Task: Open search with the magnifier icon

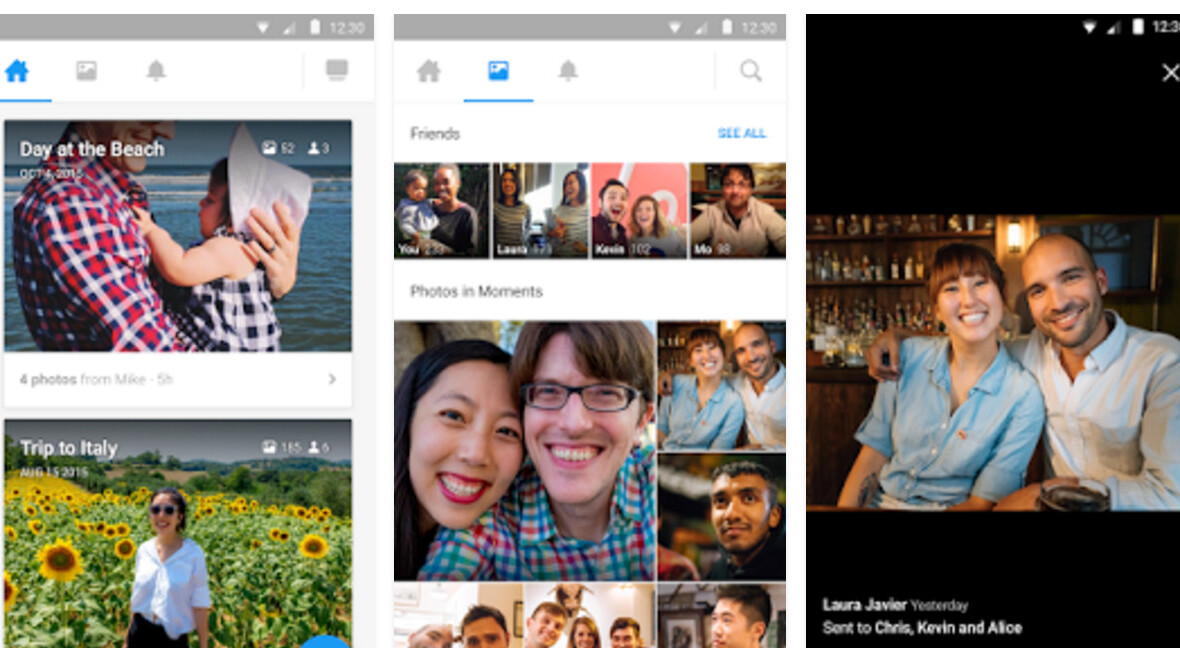Action: click(750, 71)
